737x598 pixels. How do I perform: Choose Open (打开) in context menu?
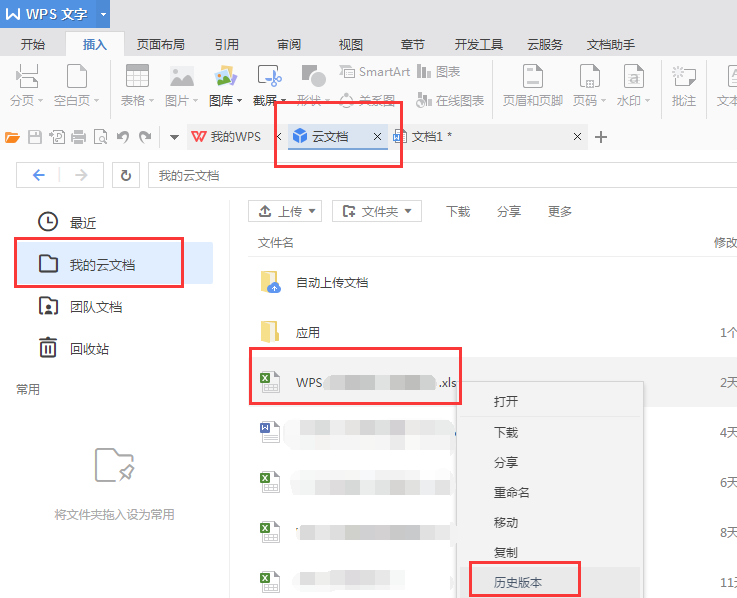(550, 401)
